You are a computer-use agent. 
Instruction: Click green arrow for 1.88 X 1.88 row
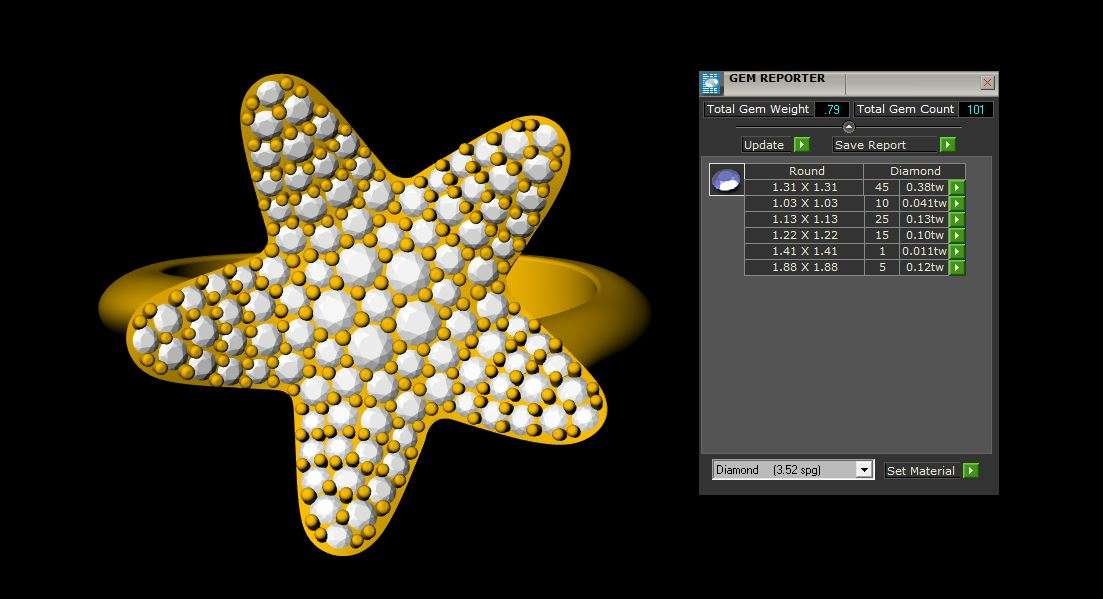click(957, 267)
